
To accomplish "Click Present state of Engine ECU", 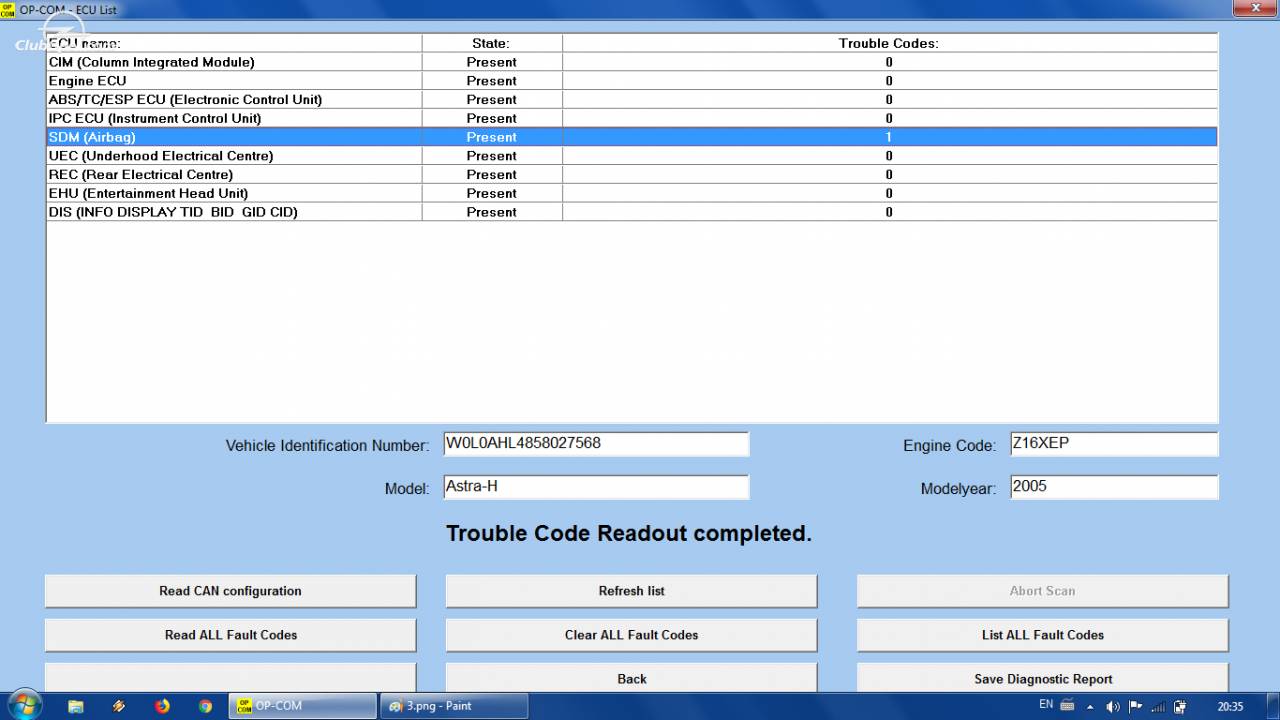I will click(491, 81).
